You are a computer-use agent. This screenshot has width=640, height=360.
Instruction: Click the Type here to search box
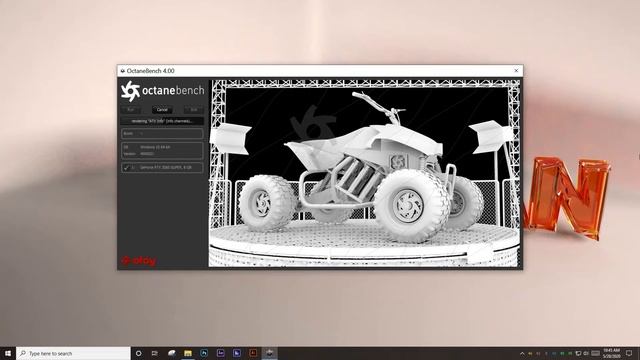[73, 353]
